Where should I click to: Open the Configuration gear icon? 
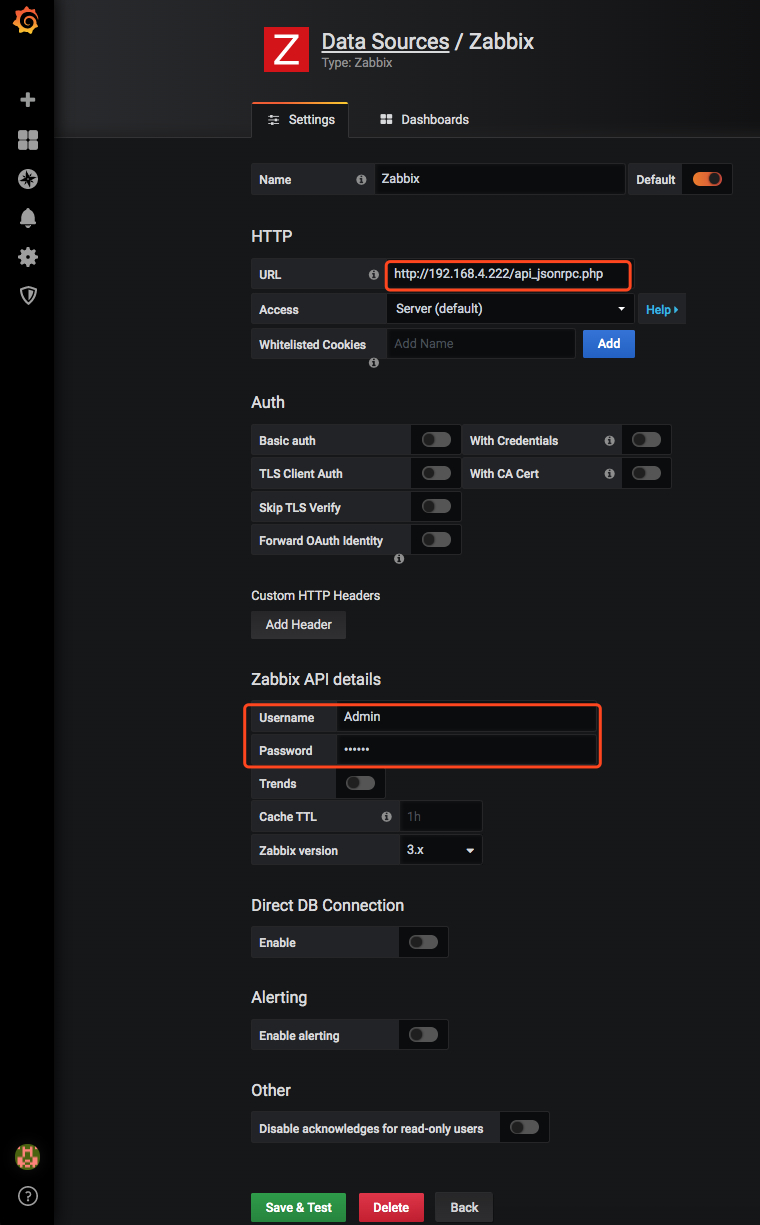[28, 257]
